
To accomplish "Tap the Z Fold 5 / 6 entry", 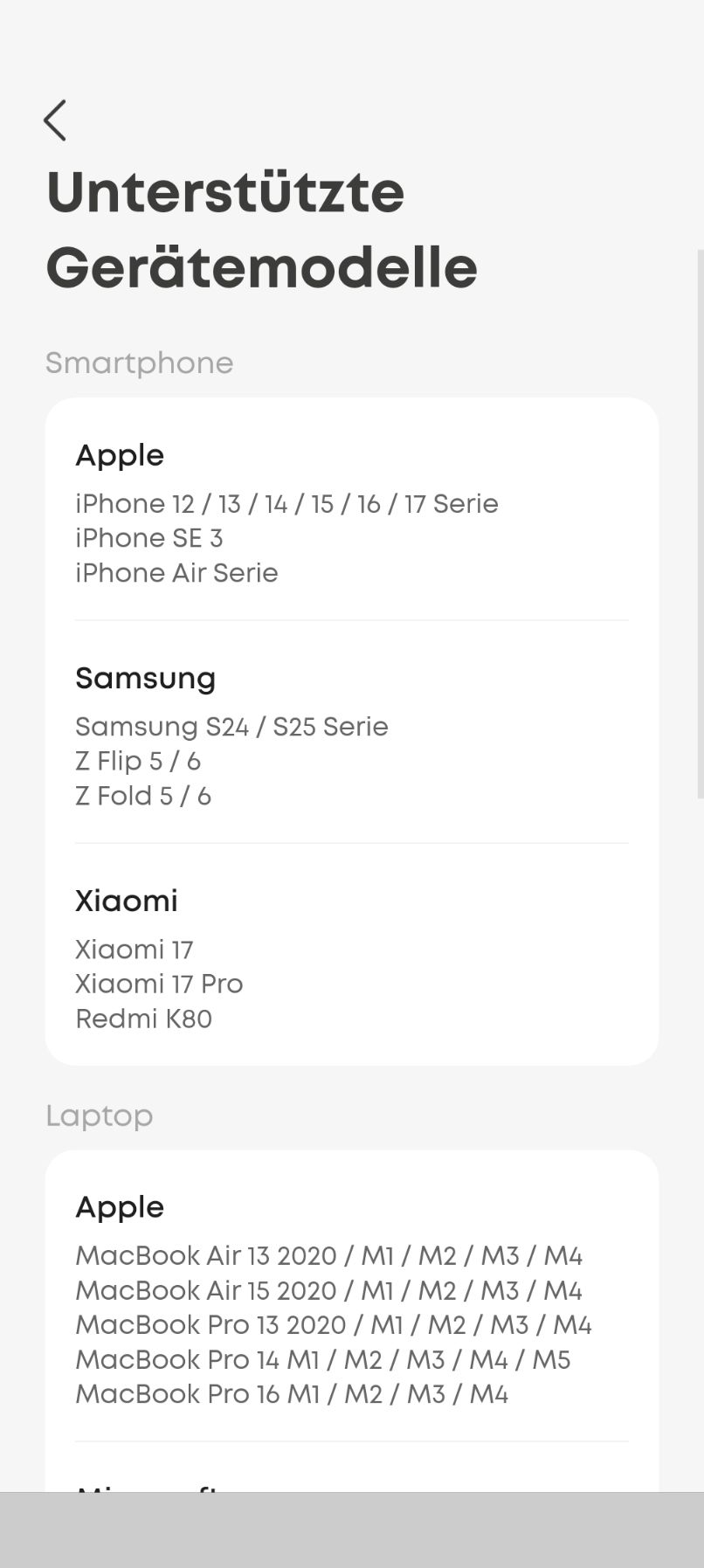I will (143, 796).
